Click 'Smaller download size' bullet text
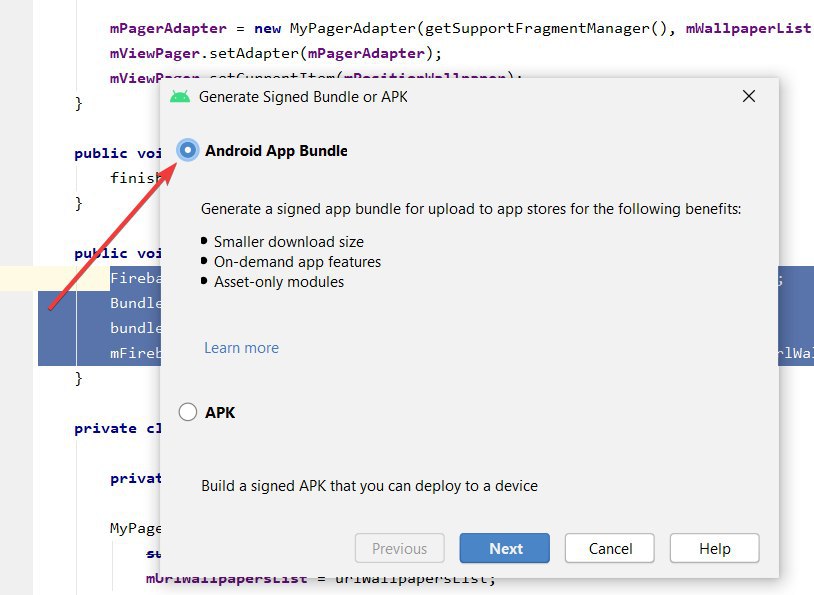Image resolution: width=814 pixels, height=595 pixels. [x=289, y=242]
